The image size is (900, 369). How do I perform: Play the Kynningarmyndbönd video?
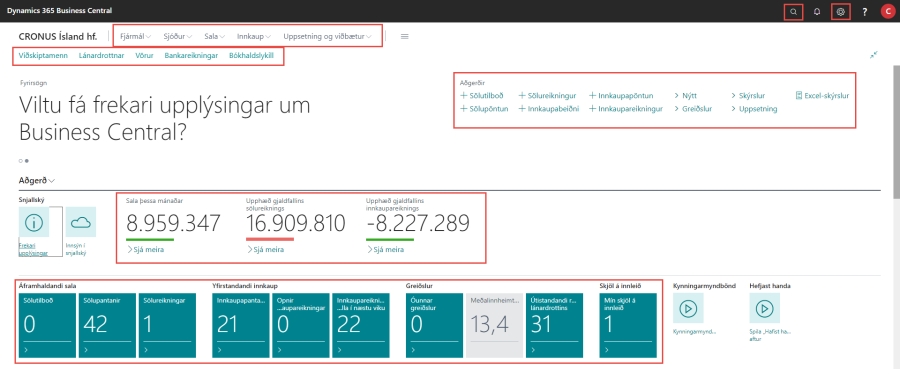point(687,308)
